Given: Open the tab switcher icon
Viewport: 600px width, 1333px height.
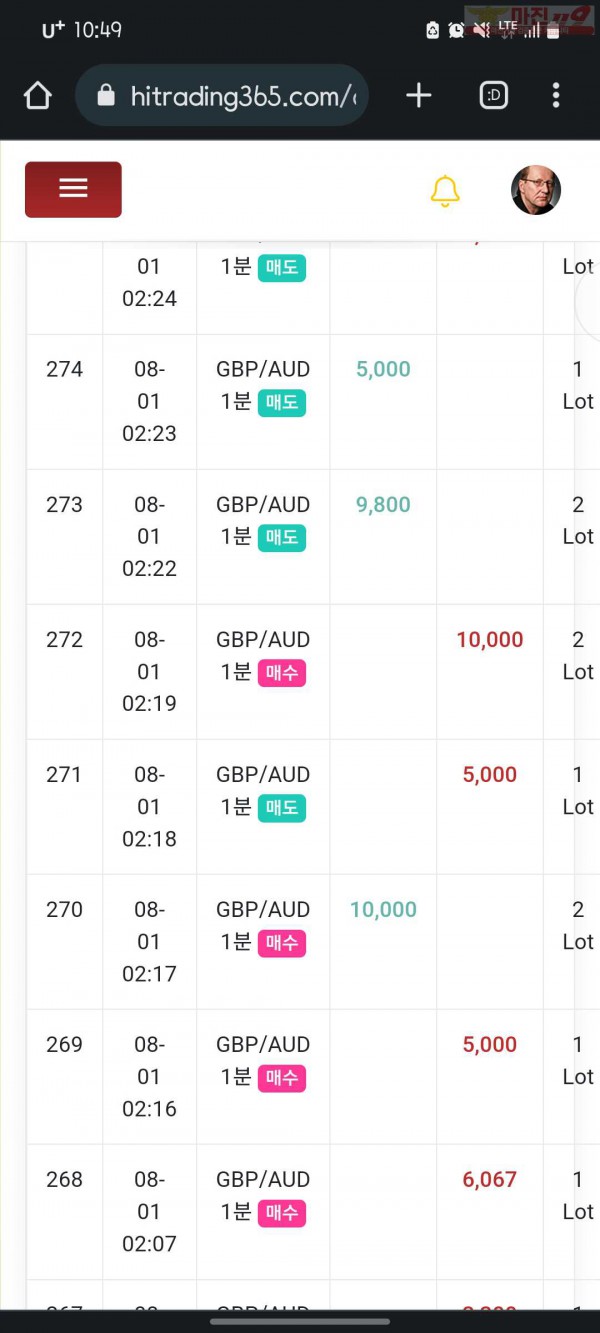Looking at the screenshot, I should pyautogui.click(x=494, y=96).
